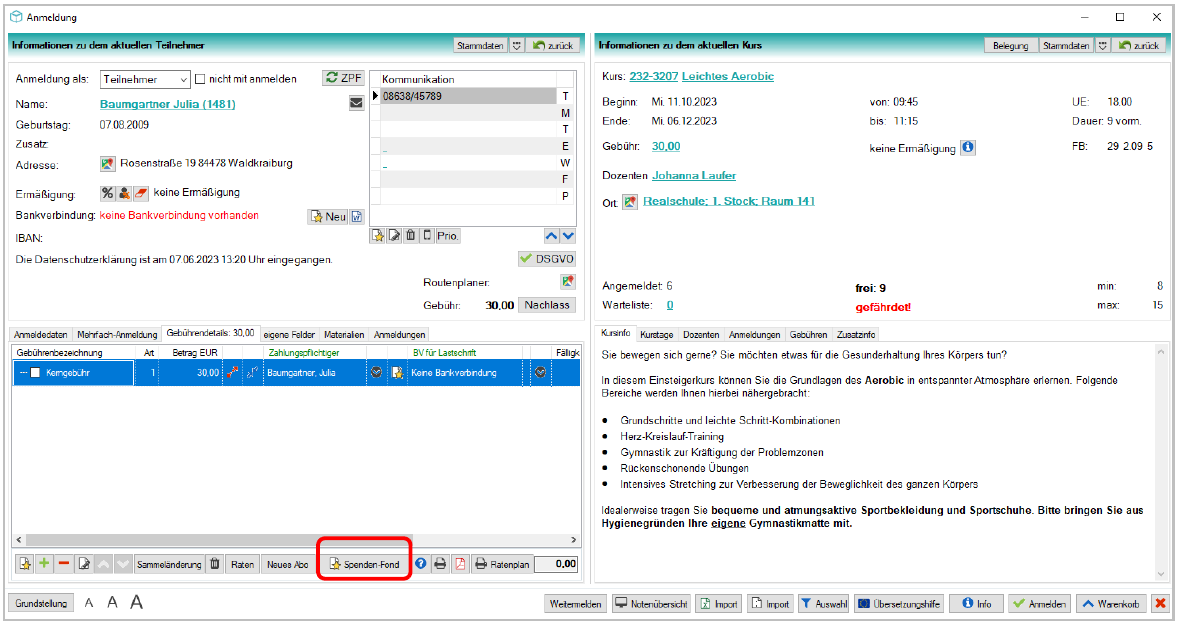Open the Zahlungspflichtiger dropdown for Baumgartner, Julia

(x=377, y=372)
